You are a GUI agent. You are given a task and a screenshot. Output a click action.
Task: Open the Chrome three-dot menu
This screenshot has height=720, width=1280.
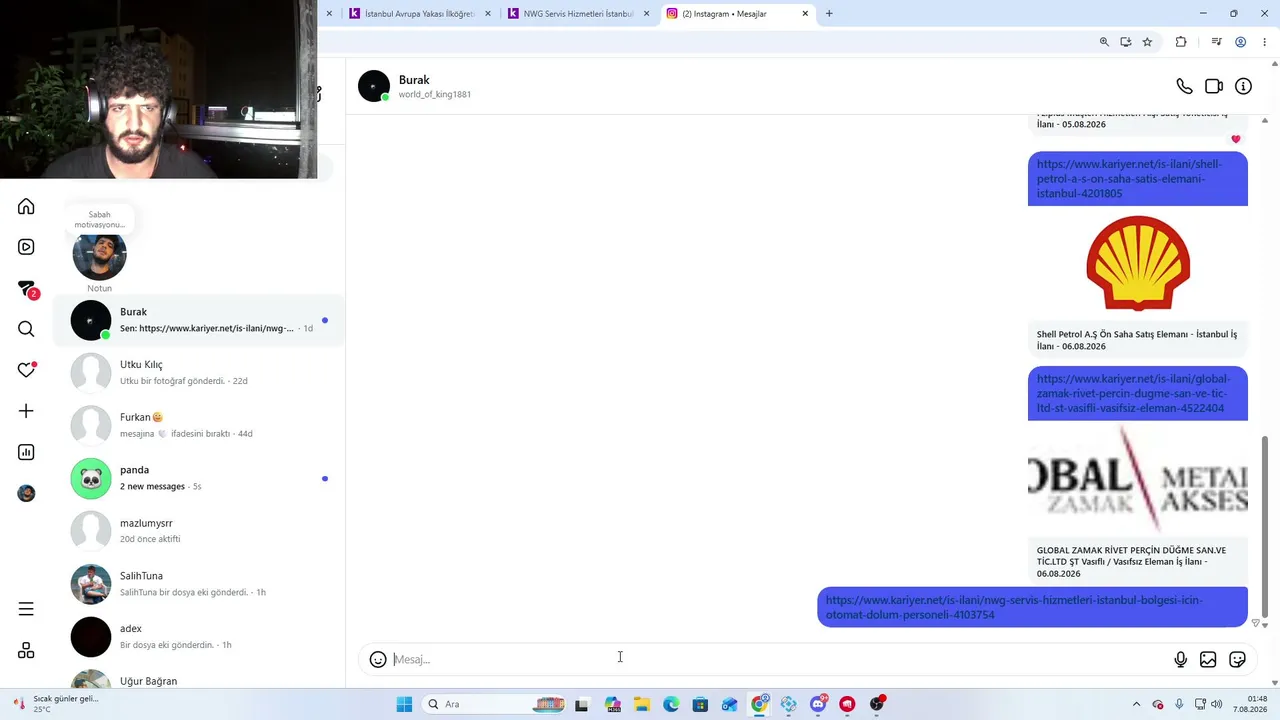[1265, 42]
